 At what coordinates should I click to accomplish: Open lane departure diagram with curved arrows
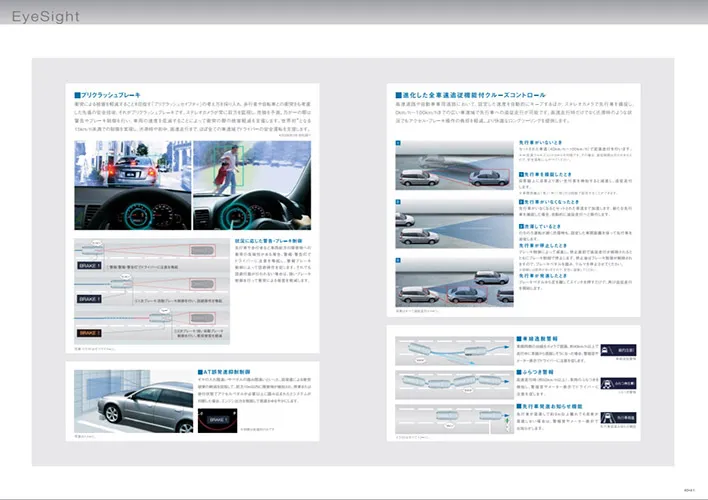click(454, 351)
